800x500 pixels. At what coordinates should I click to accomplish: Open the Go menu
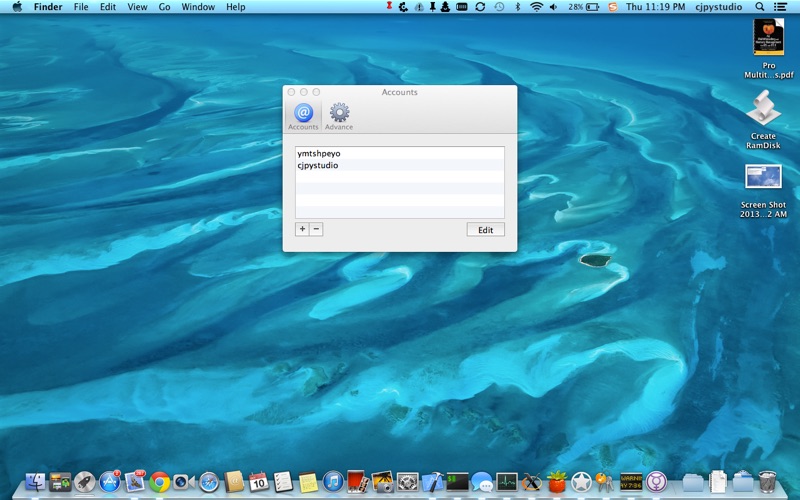click(x=164, y=7)
